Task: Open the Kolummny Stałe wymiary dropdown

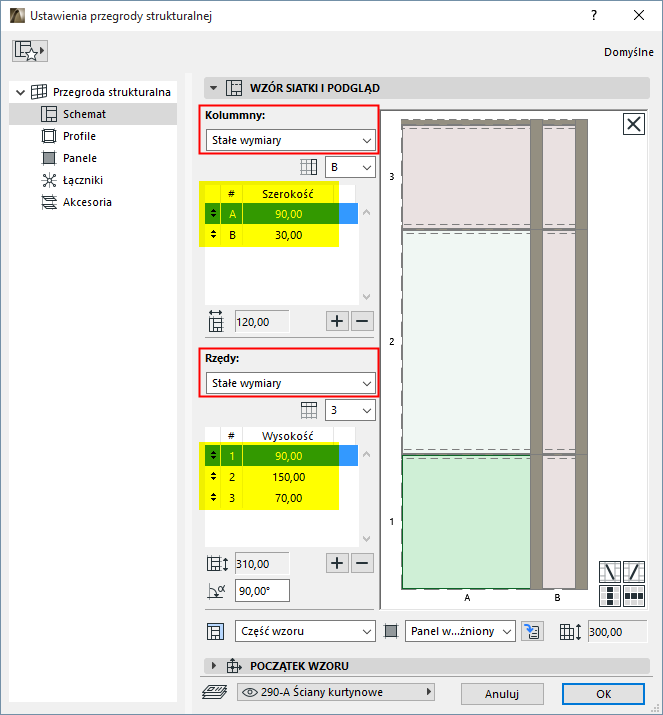Action: point(290,140)
